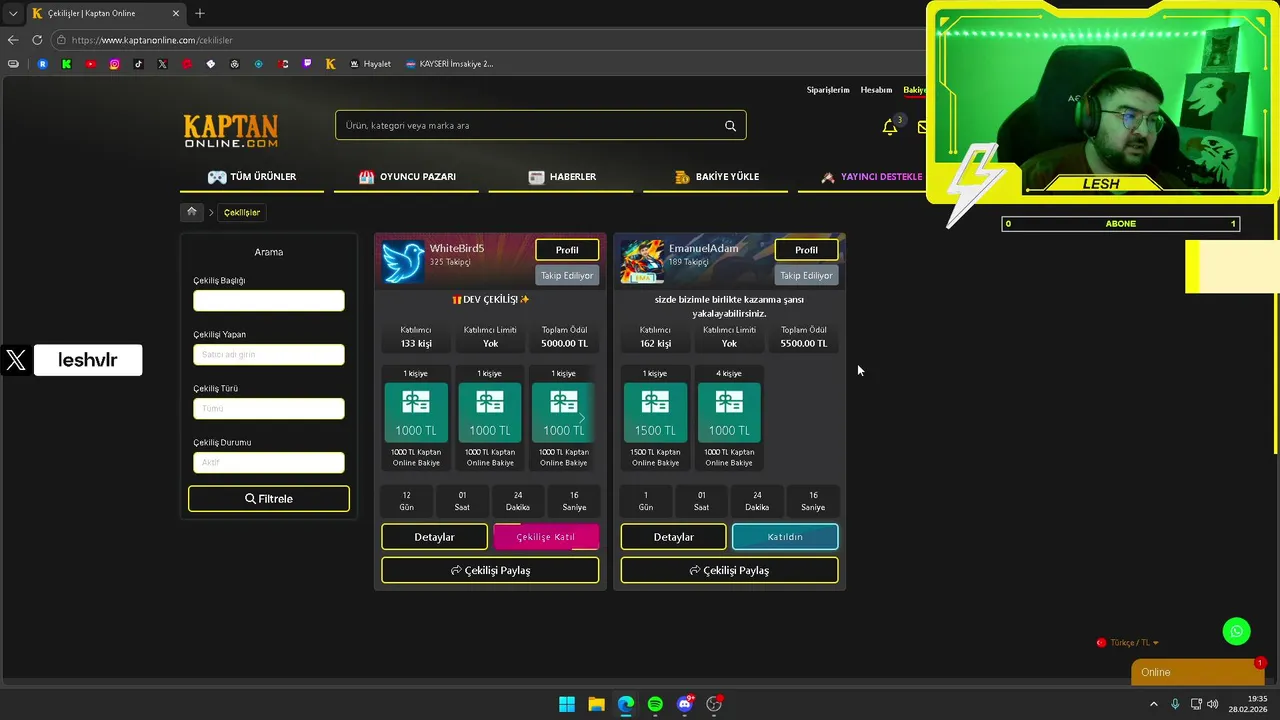
Task: Open TÜM ÜRÜNLER menu
Action: pyautogui.click(x=252, y=177)
